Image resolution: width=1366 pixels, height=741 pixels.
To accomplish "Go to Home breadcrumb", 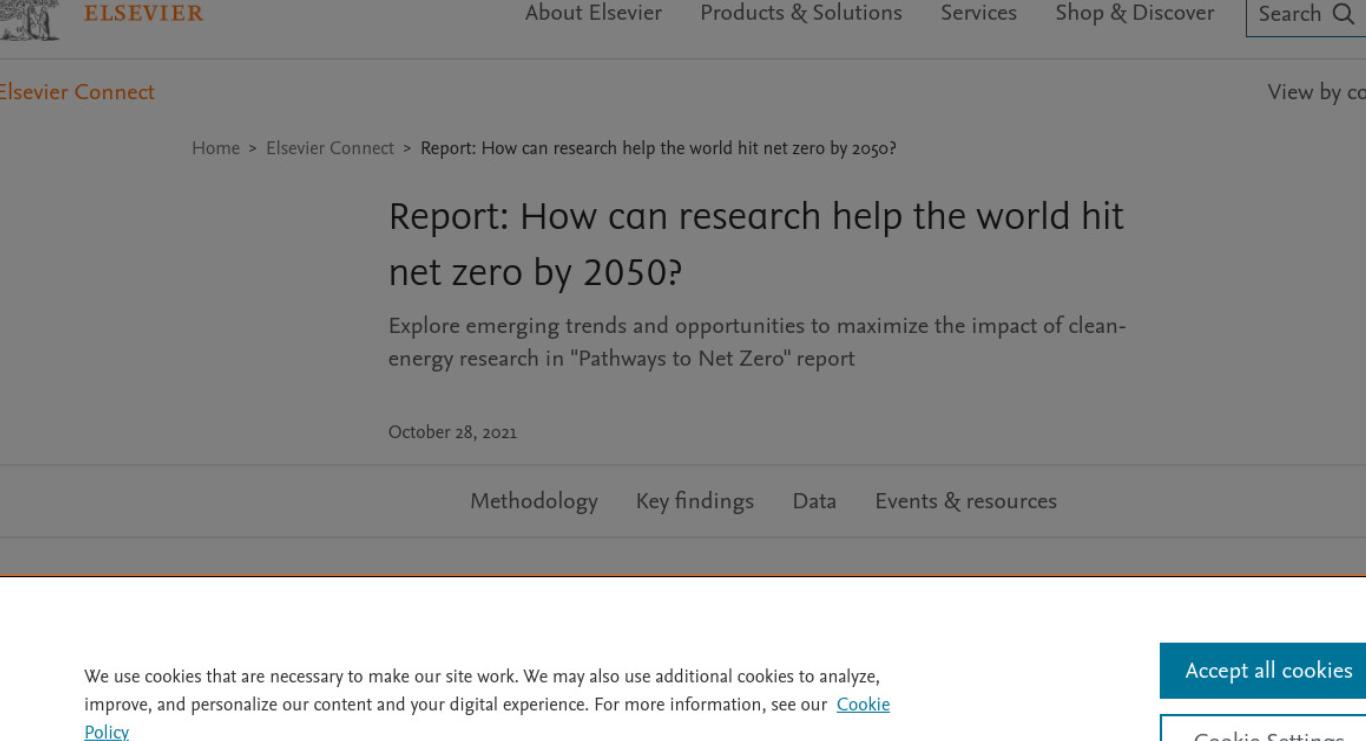I will click(216, 149).
